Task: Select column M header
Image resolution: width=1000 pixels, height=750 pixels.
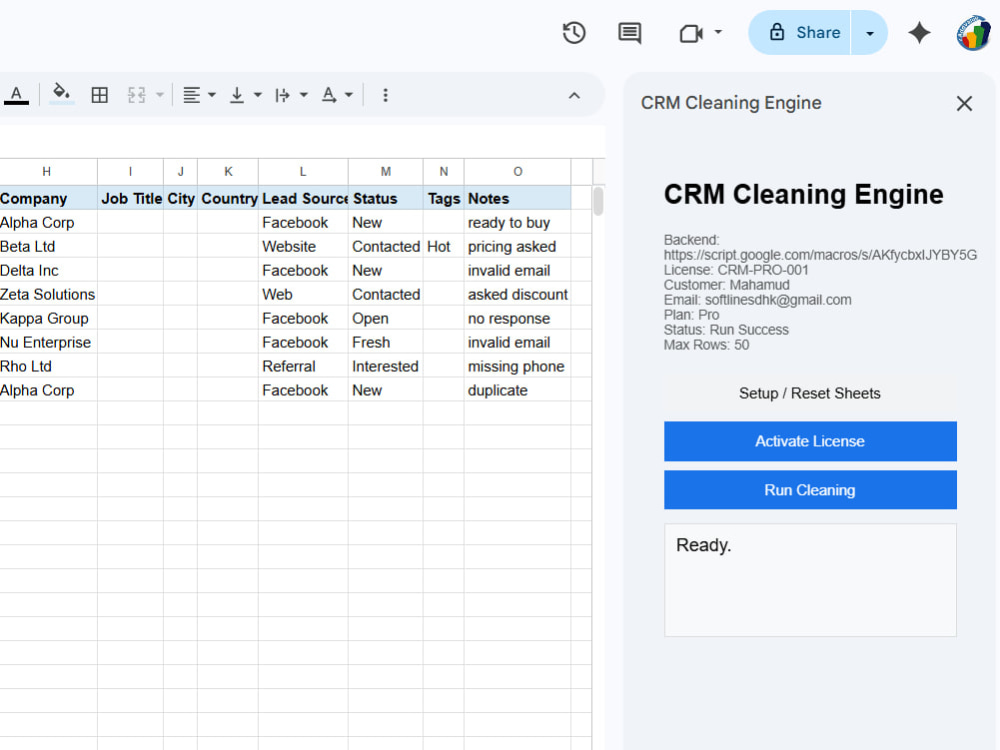Action: (x=385, y=172)
